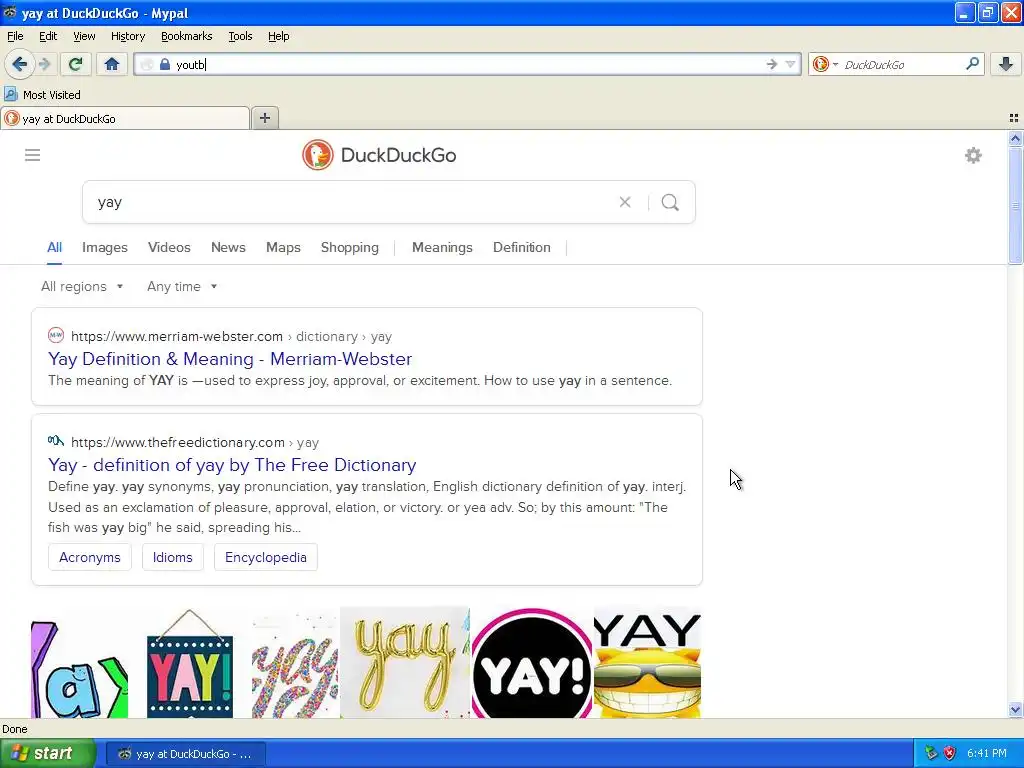Clear the search query with the X
This screenshot has width=1024, height=768.
pos(625,202)
